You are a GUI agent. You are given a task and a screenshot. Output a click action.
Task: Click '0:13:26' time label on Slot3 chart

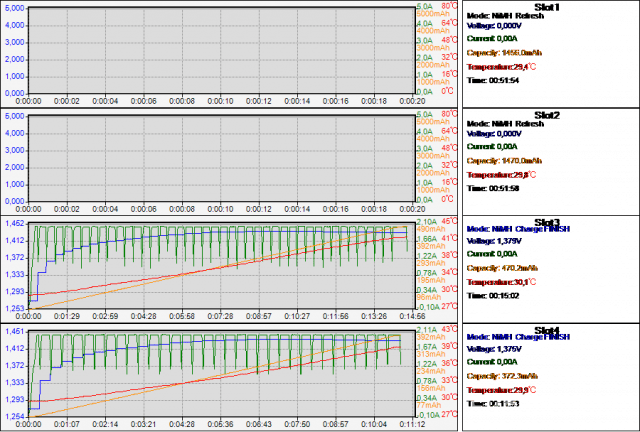tap(374, 316)
